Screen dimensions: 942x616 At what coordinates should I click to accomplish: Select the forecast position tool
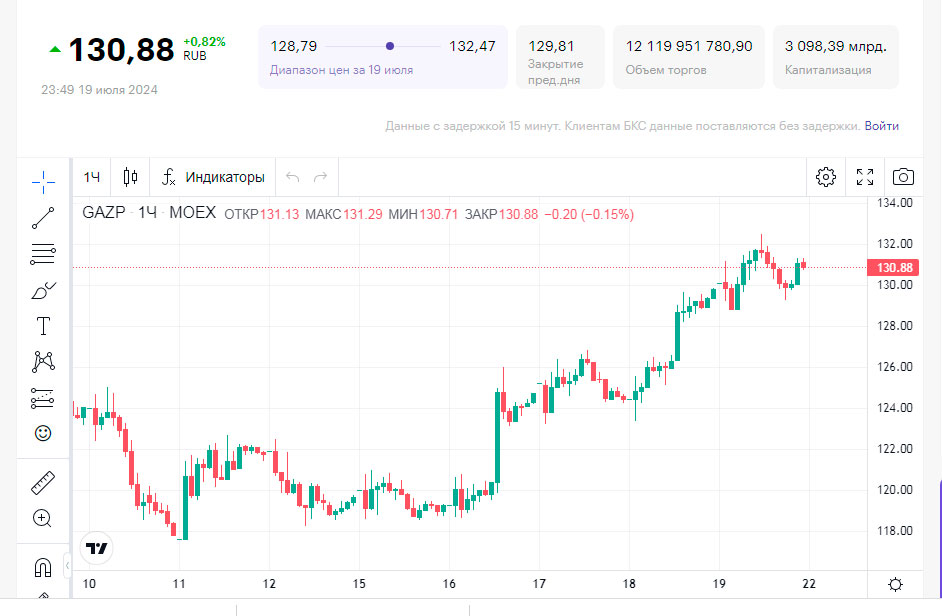(x=43, y=398)
